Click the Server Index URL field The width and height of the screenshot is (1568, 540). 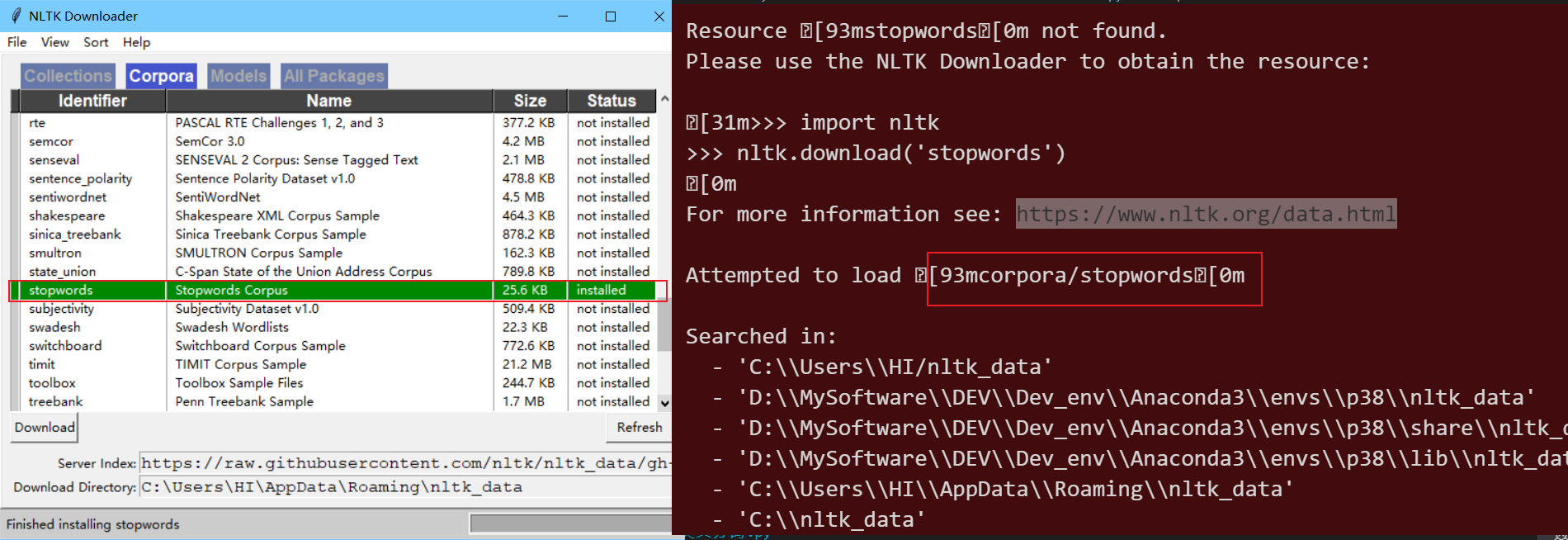click(x=405, y=463)
